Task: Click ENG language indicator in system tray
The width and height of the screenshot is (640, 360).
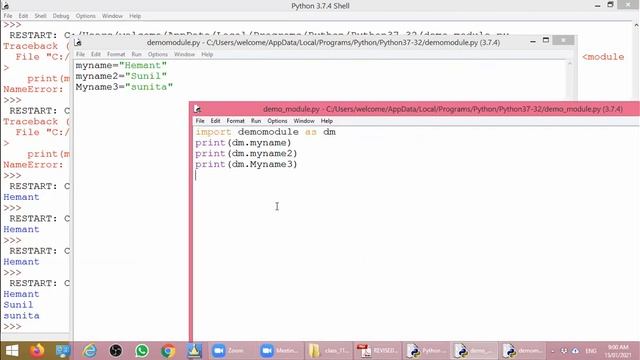Action: pos(591,351)
